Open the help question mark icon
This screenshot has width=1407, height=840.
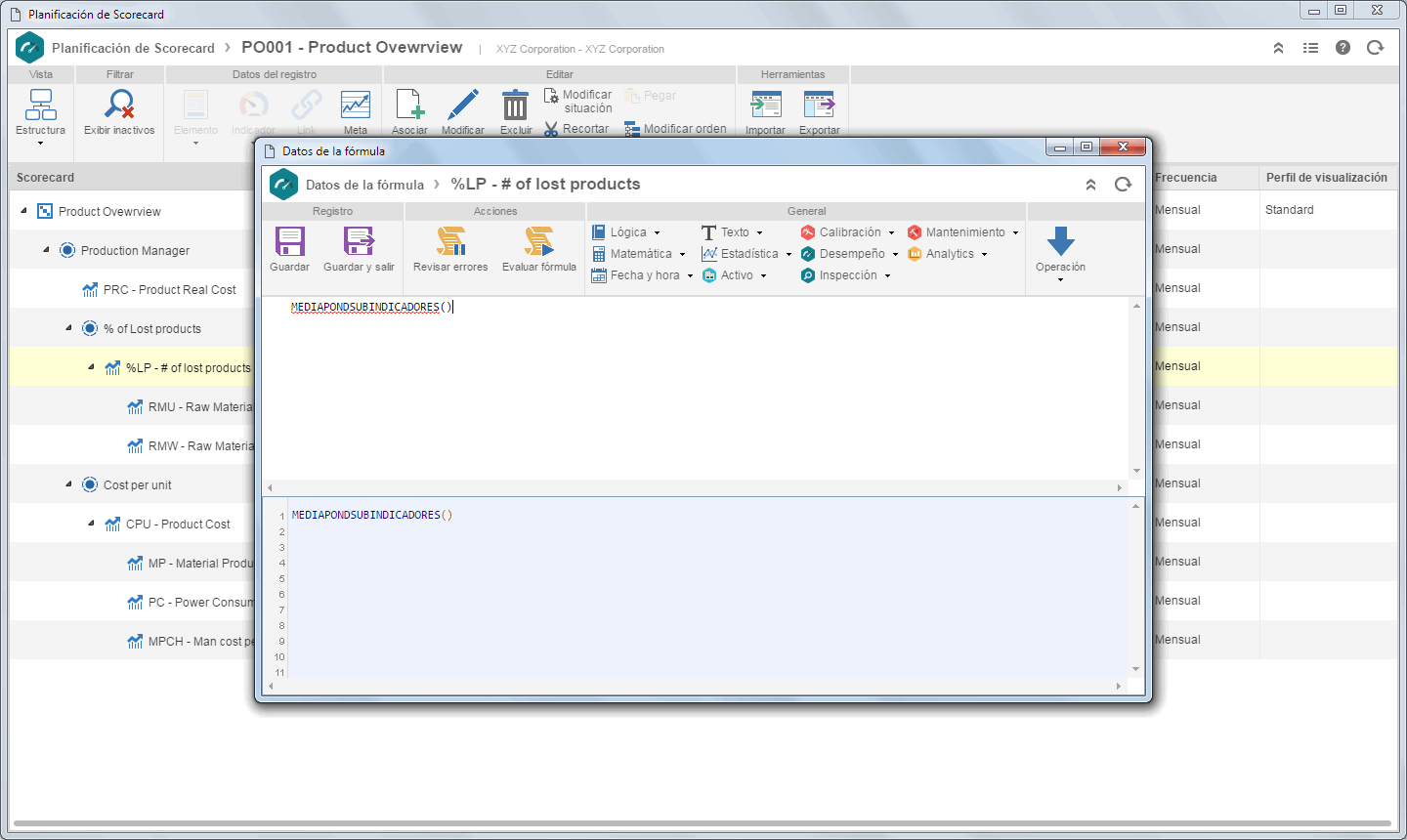(x=1343, y=48)
